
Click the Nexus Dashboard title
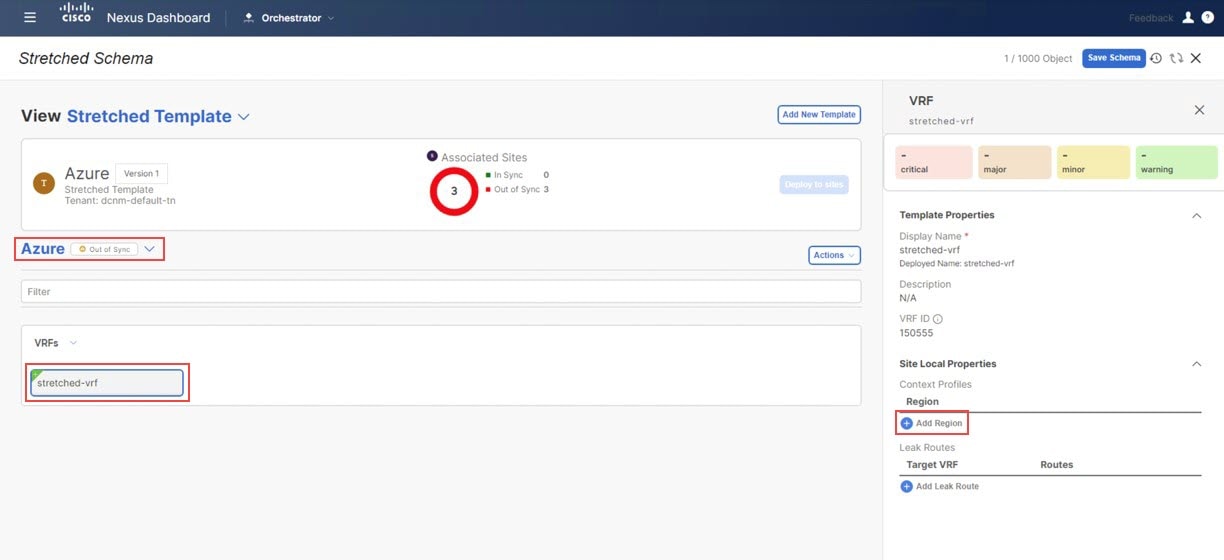158,18
